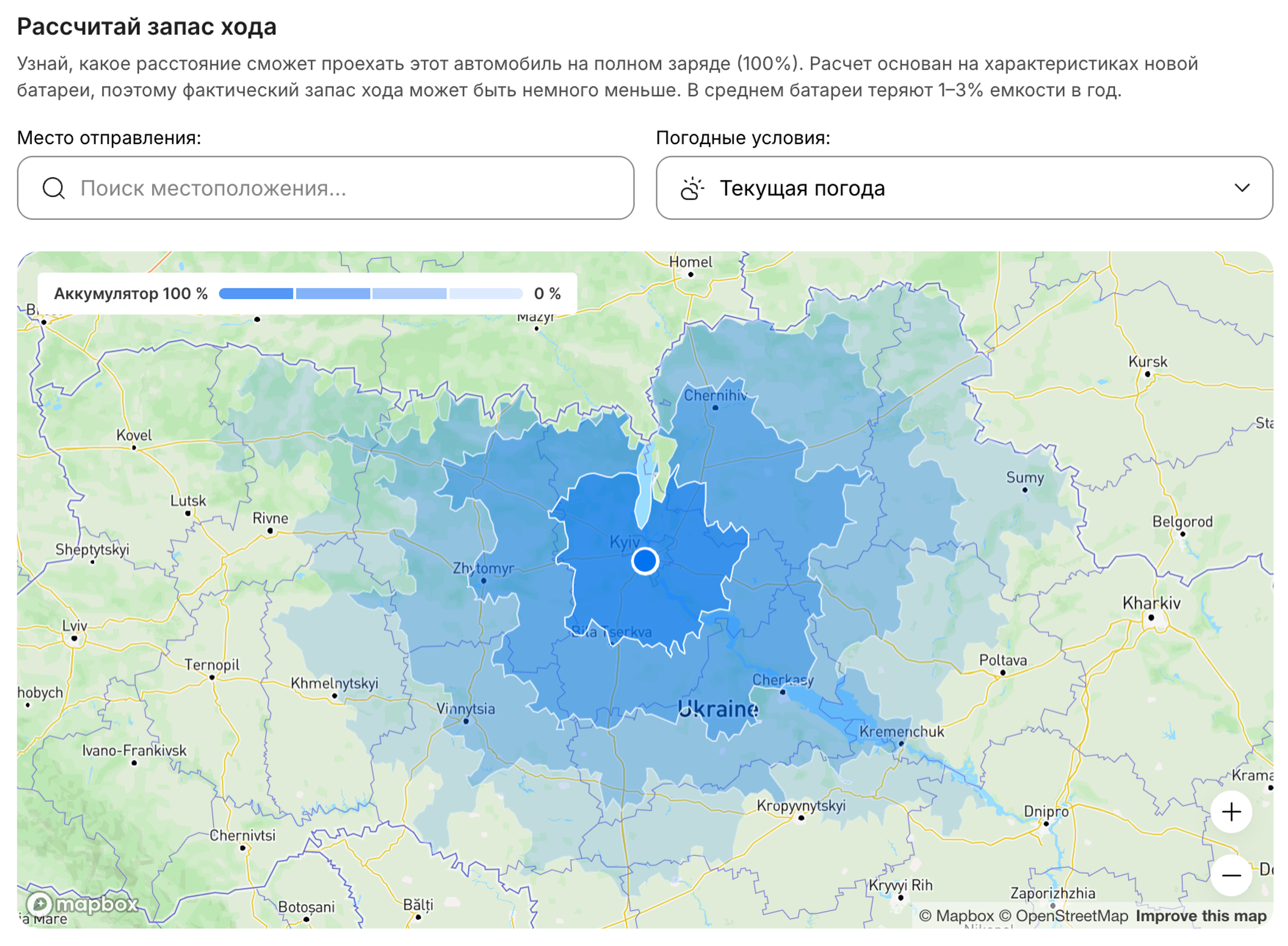1288x946 pixels.
Task: Click the blue origin marker near Kyiv
Action: (645, 561)
